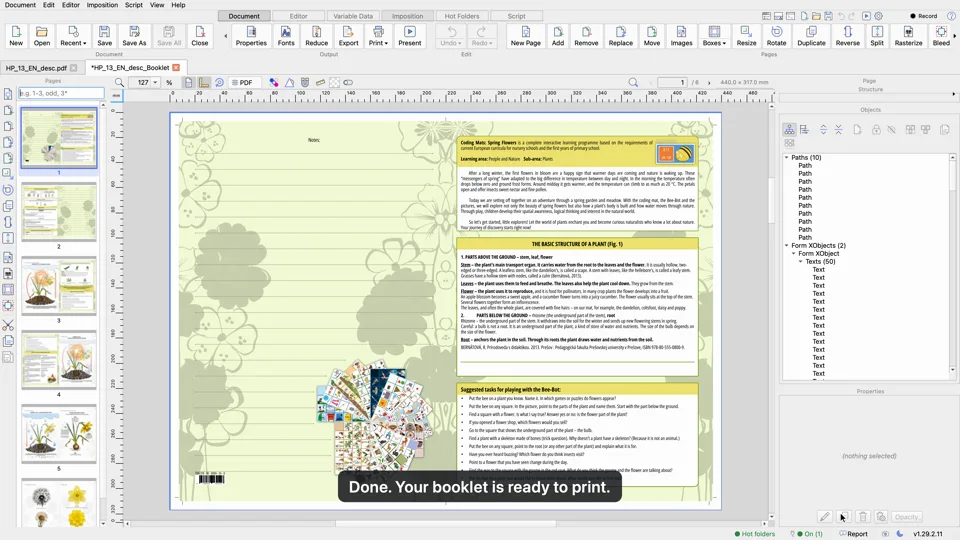Toggle the object tree hierarchy view
This screenshot has width=960, height=540.
(789, 130)
